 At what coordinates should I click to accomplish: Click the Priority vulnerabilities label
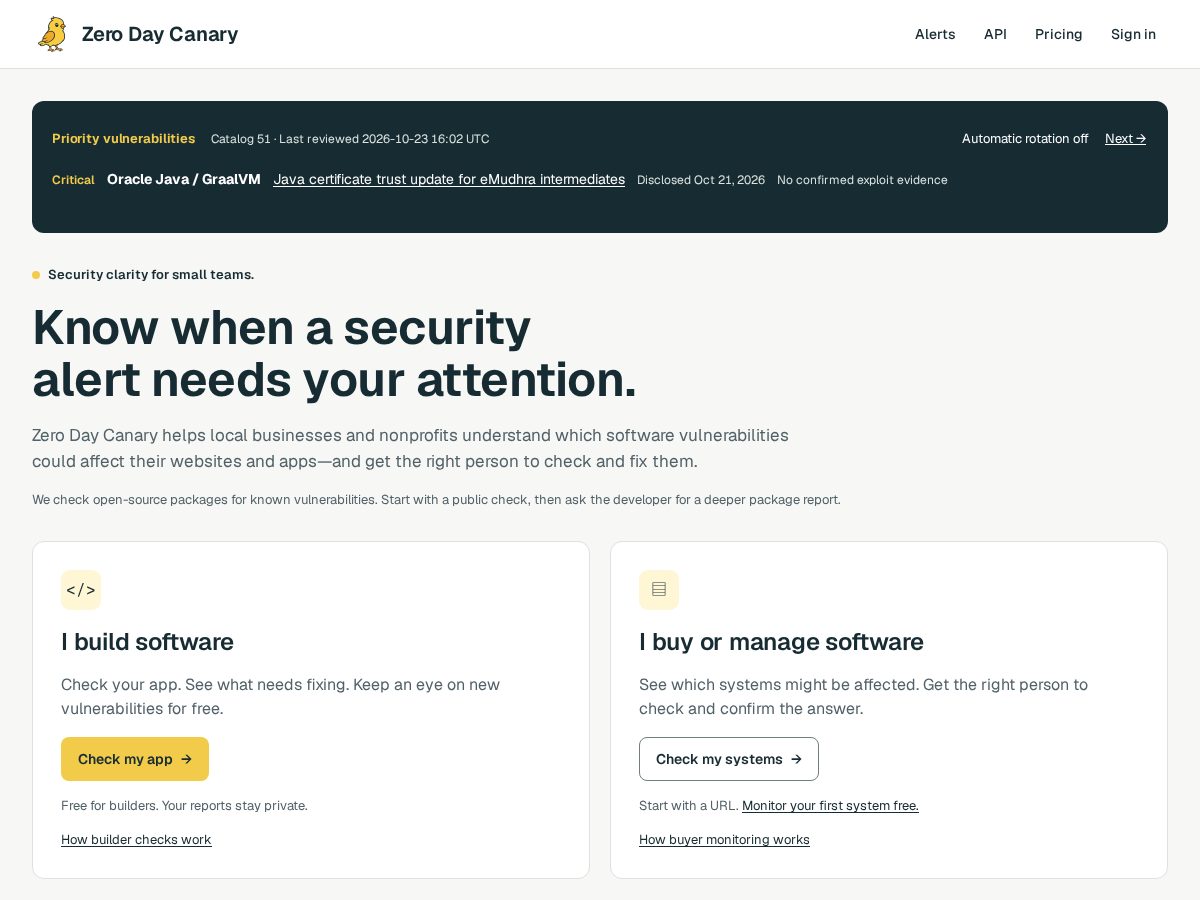[124, 139]
